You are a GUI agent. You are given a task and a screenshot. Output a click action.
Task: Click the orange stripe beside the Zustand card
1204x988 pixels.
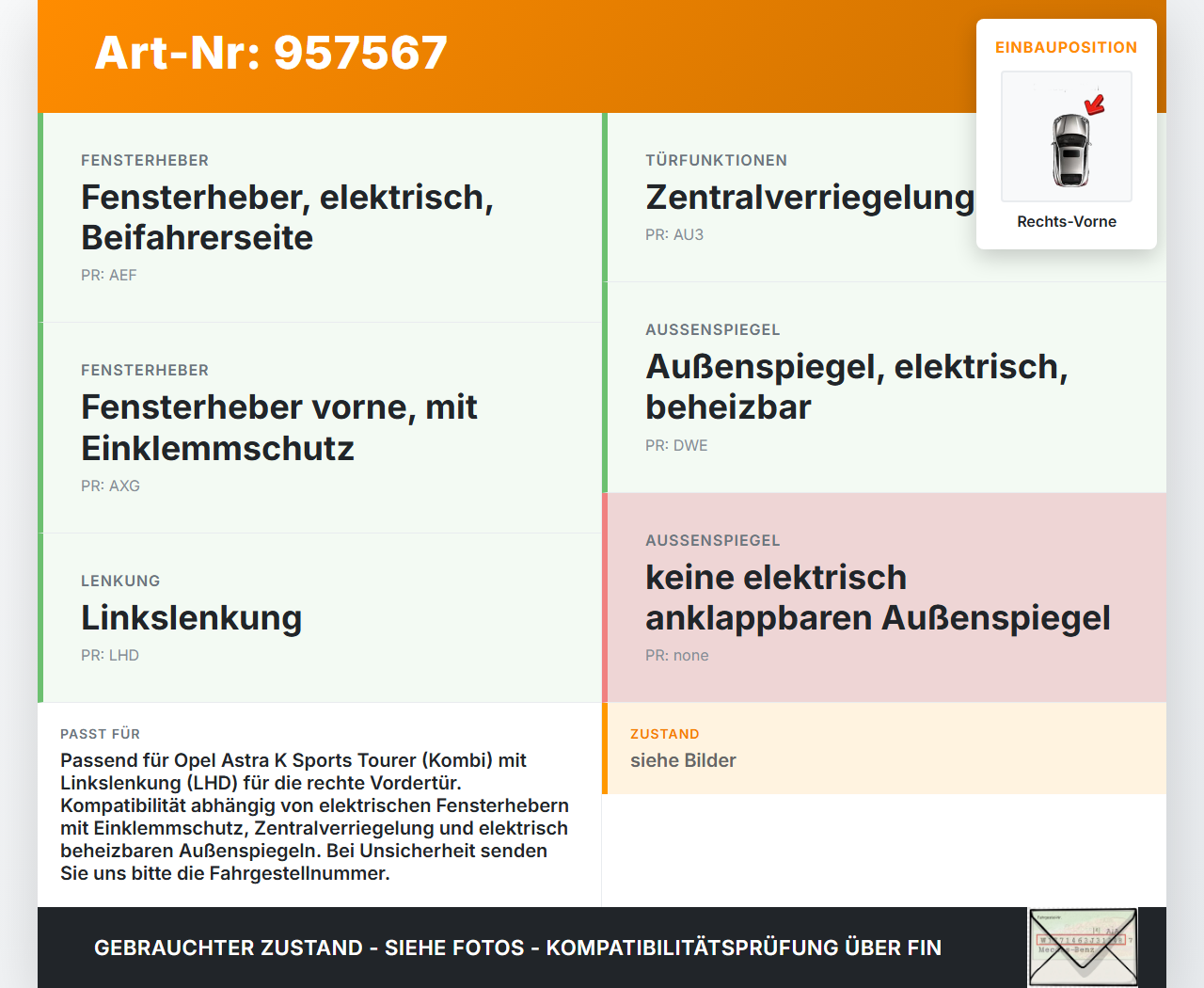point(604,748)
